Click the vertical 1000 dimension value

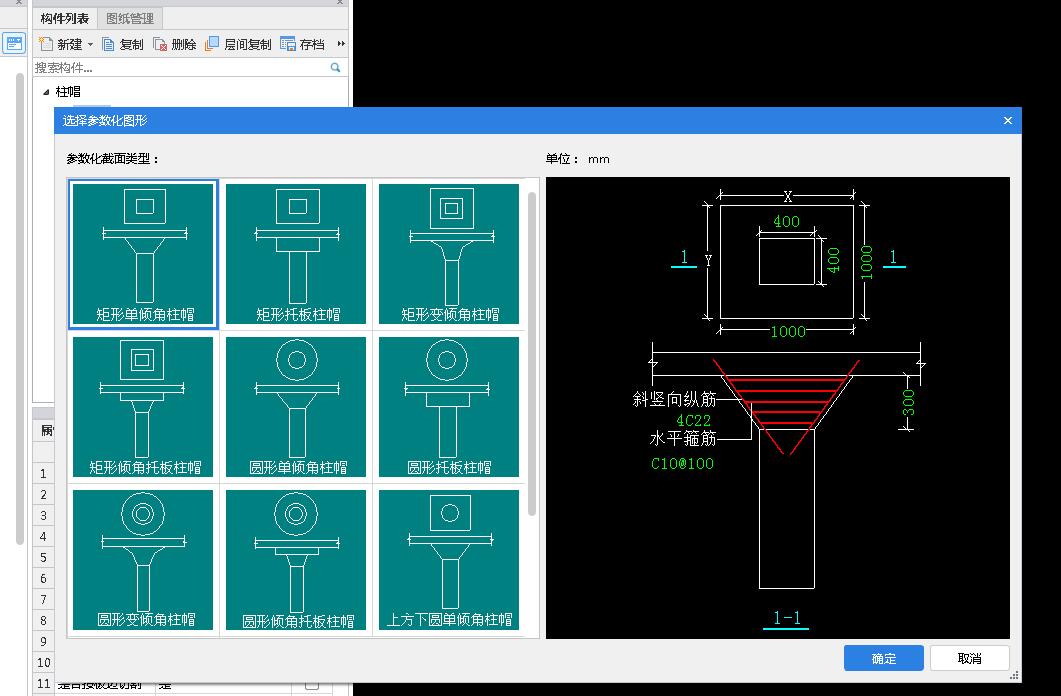coord(867,262)
